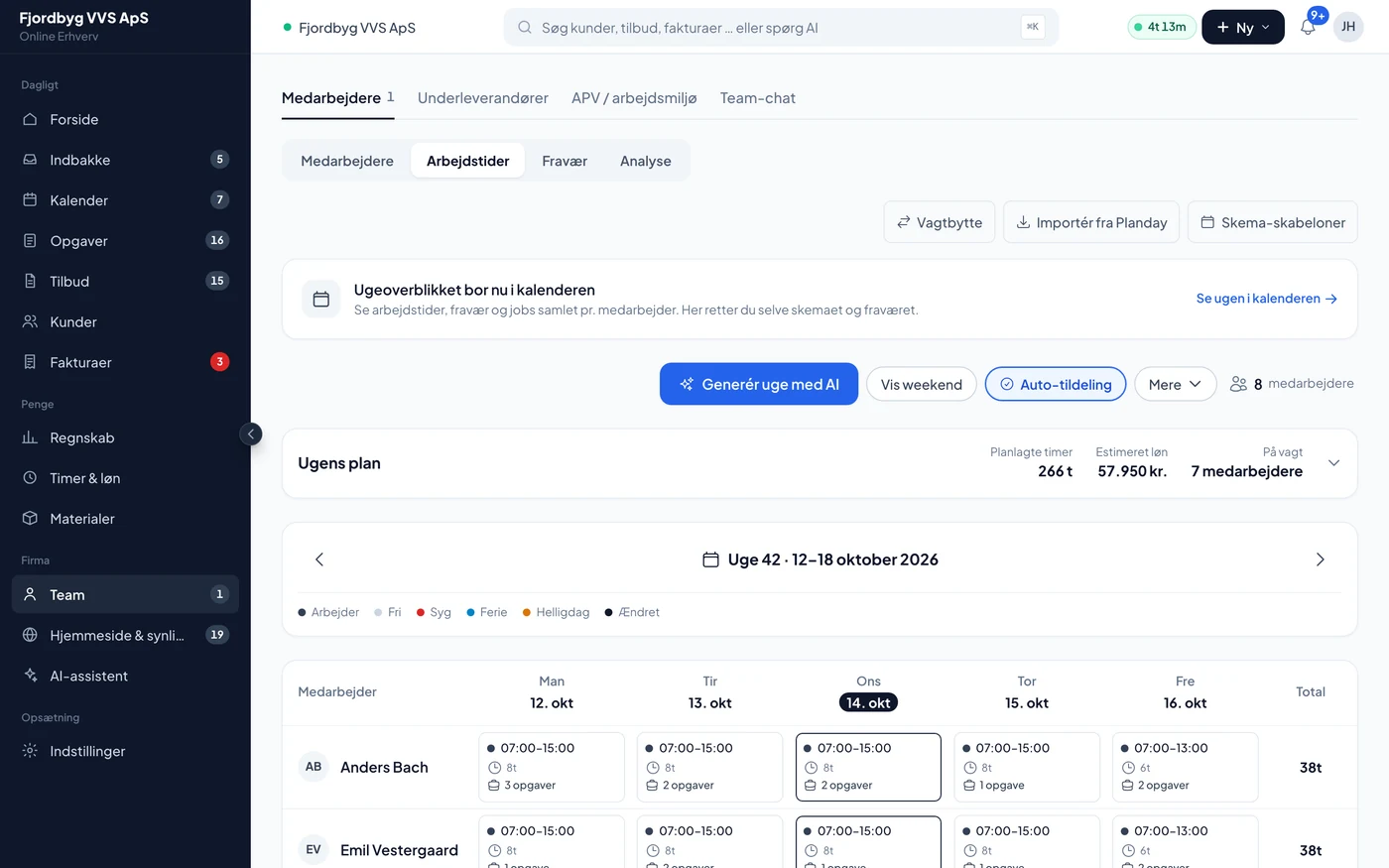Go to Forside in sidebar
This screenshot has height=868, width=1389.
pos(125,119)
